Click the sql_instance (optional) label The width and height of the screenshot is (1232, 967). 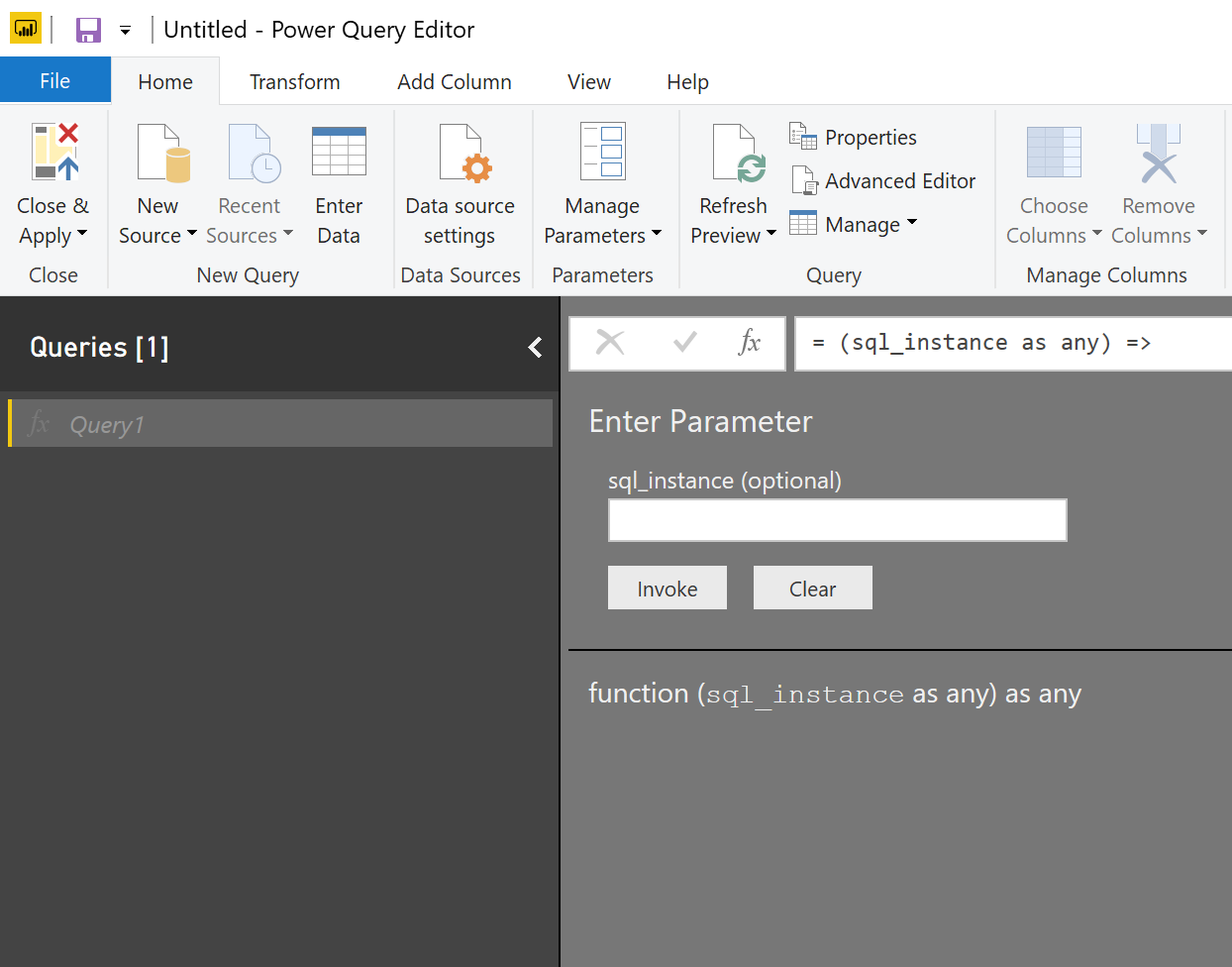725,481
